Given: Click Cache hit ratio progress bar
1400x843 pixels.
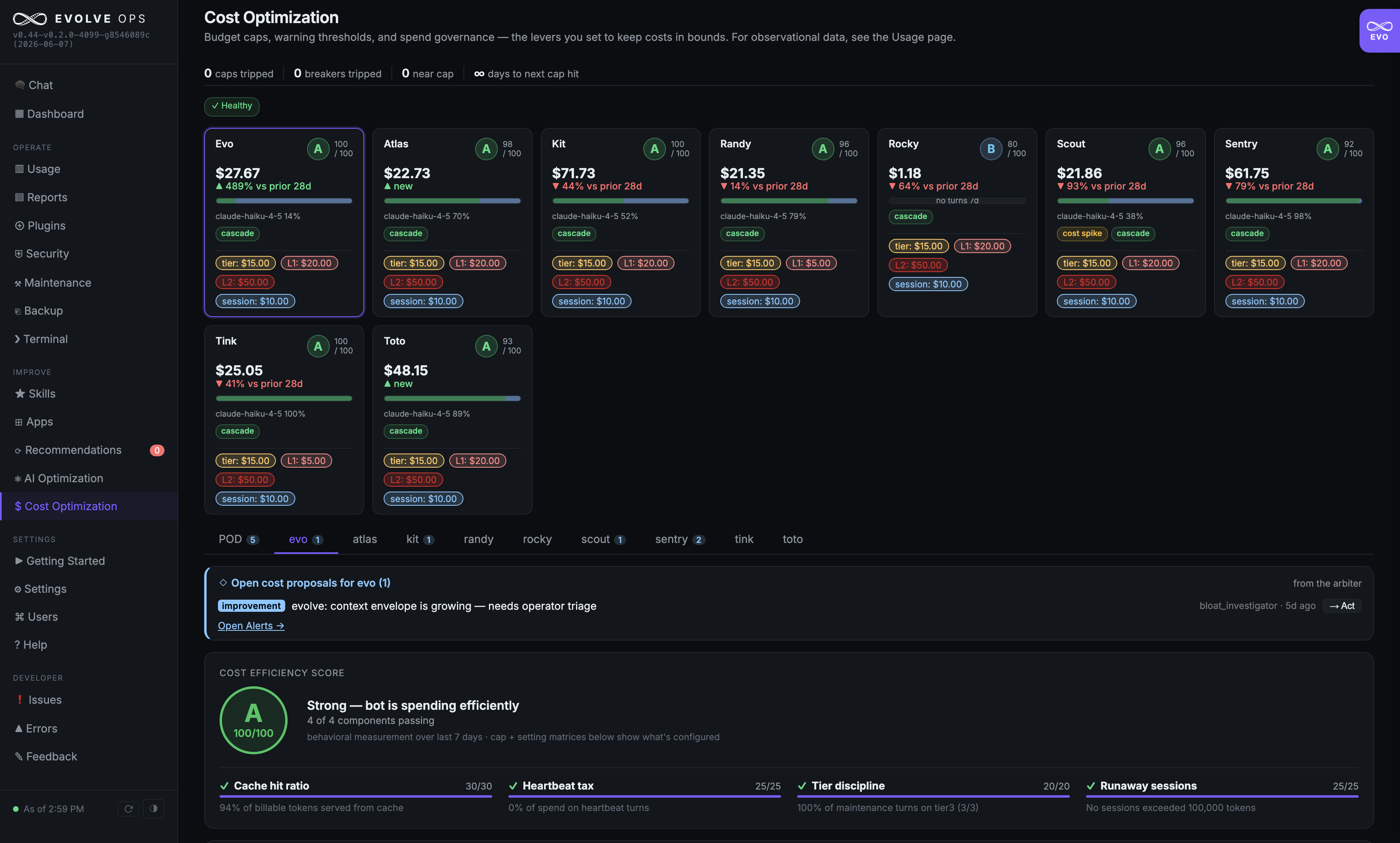Looking at the screenshot, I should [356, 796].
